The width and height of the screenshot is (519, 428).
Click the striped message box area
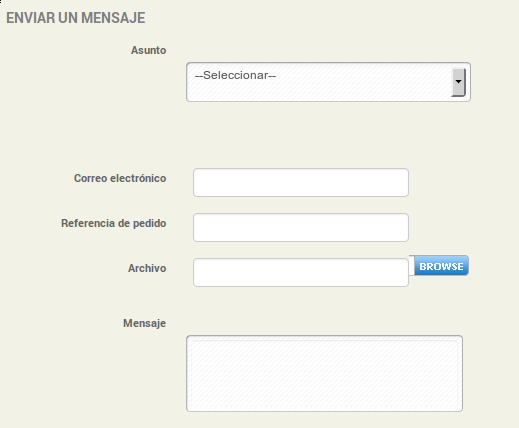pyautogui.click(x=324, y=374)
